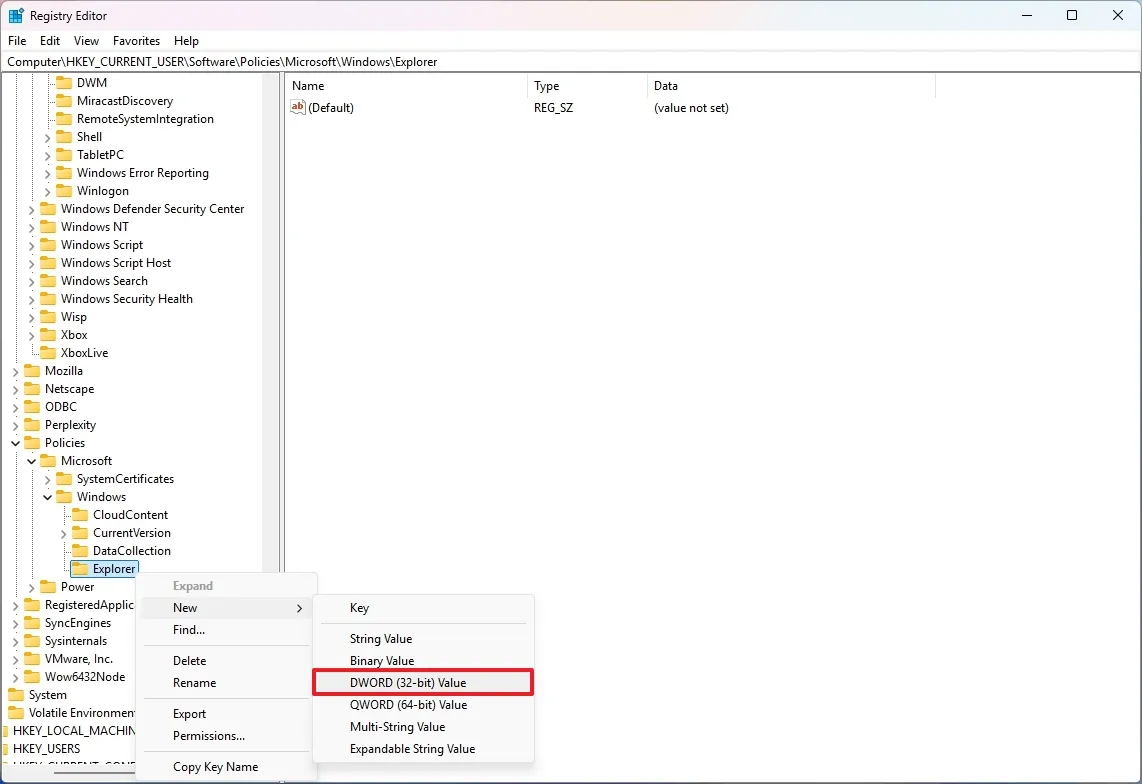This screenshot has height=784, width=1142.
Task: Select the Winlogon folder icon
Action: [x=65, y=190]
